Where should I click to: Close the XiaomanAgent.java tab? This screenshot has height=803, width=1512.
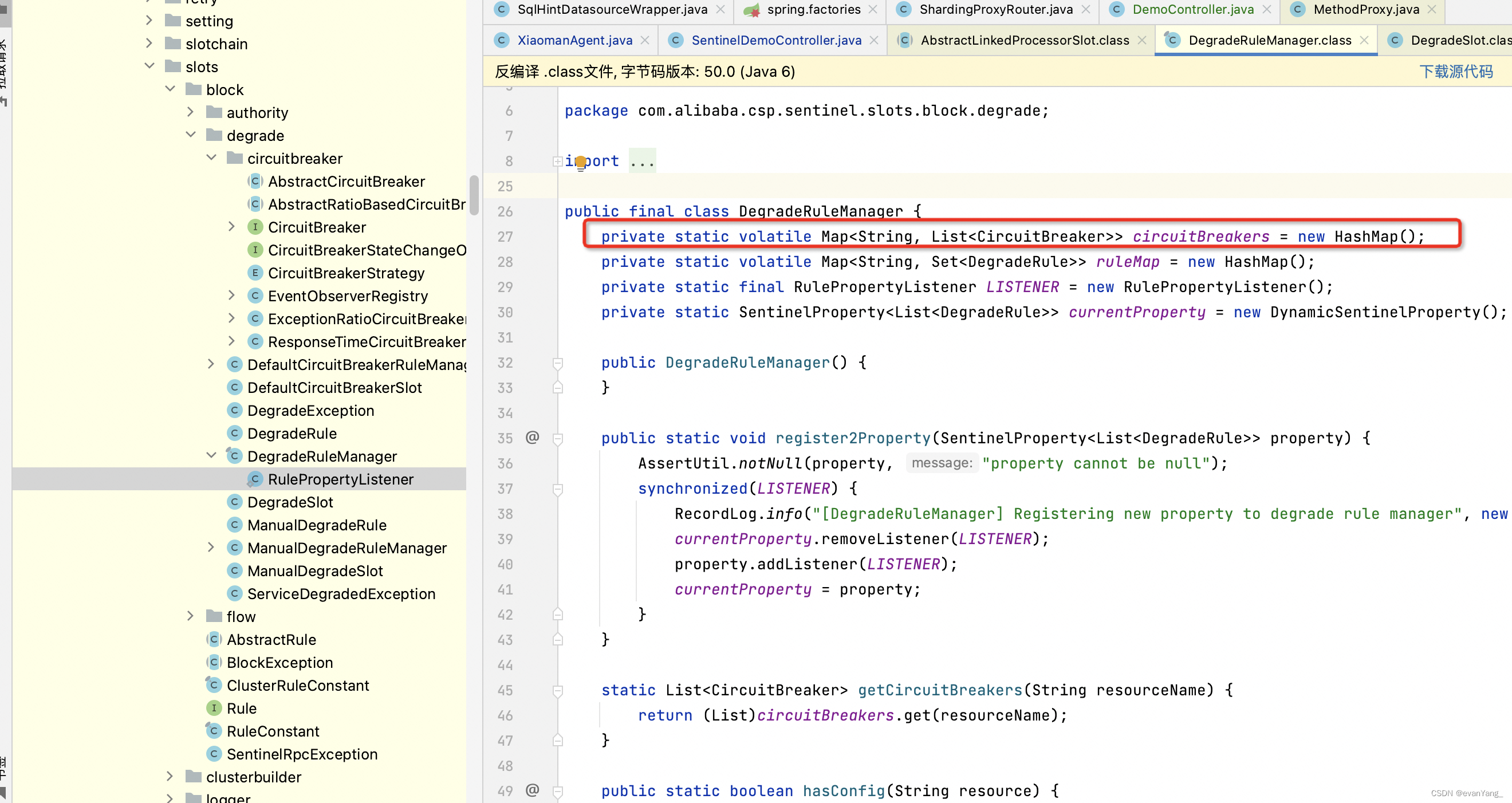coord(644,40)
